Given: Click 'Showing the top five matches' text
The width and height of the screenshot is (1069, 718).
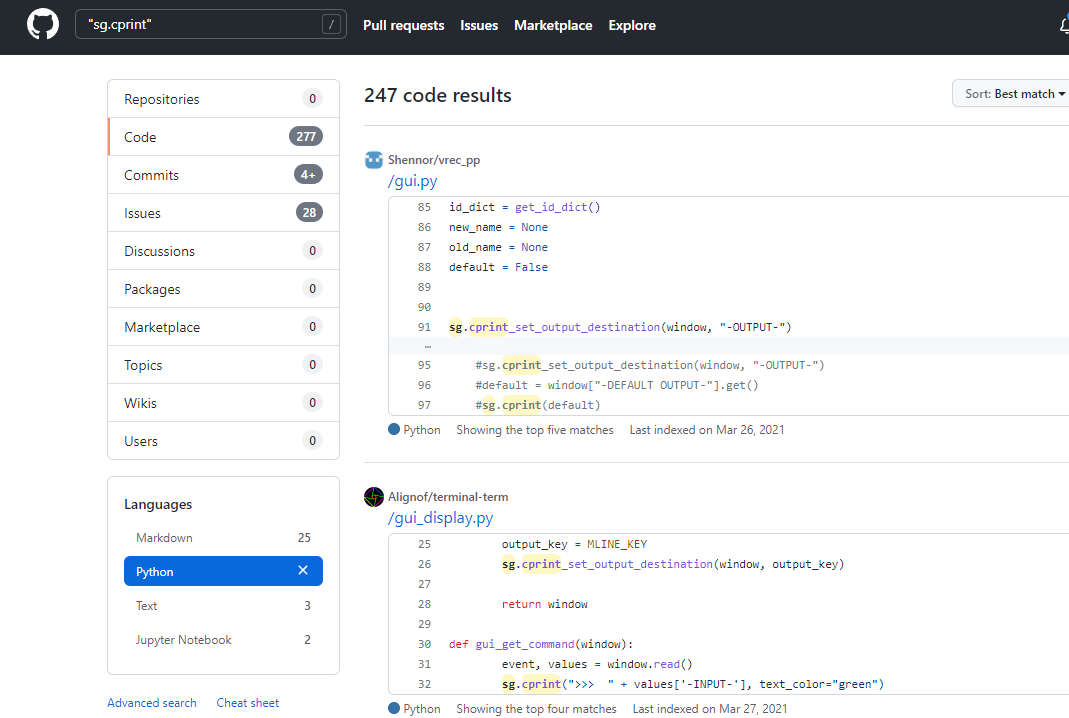Looking at the screenshot, I should [534, 430].
